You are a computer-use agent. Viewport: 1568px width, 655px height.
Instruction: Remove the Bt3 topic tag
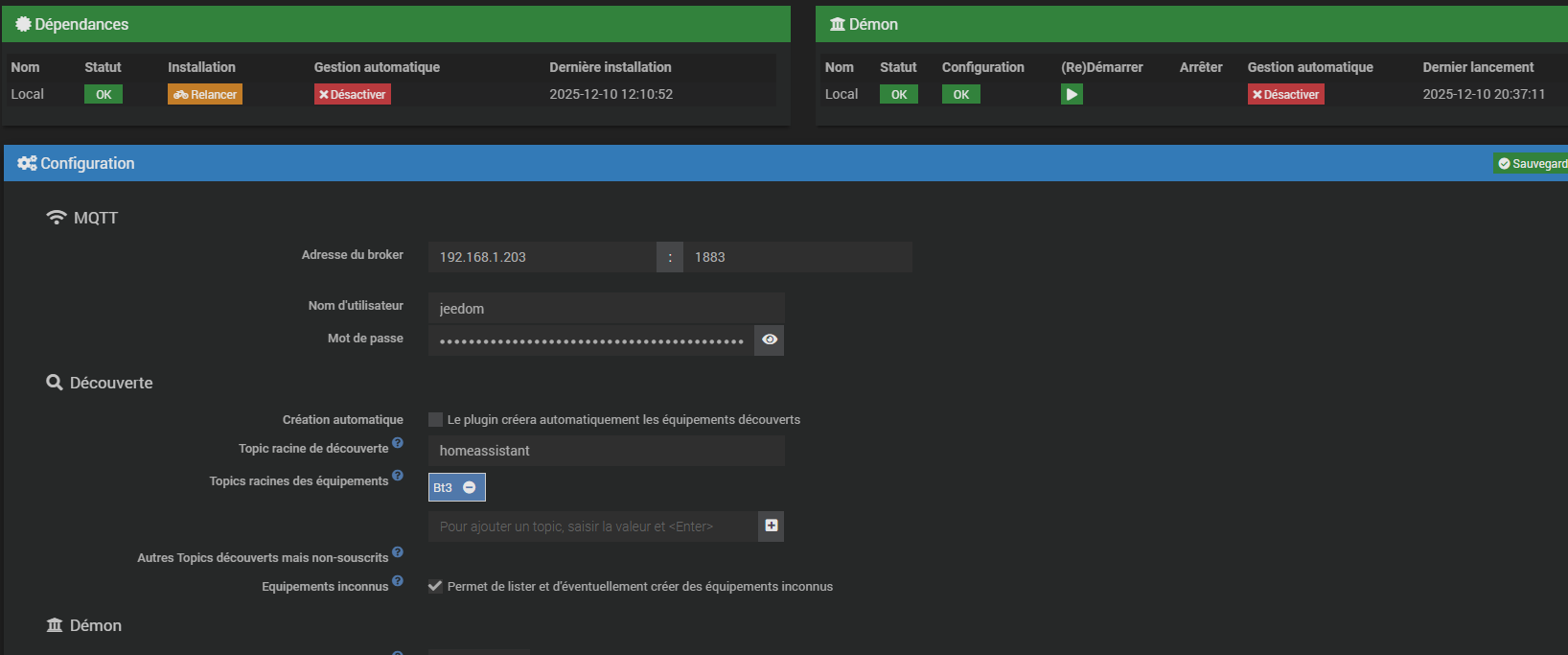470,487
